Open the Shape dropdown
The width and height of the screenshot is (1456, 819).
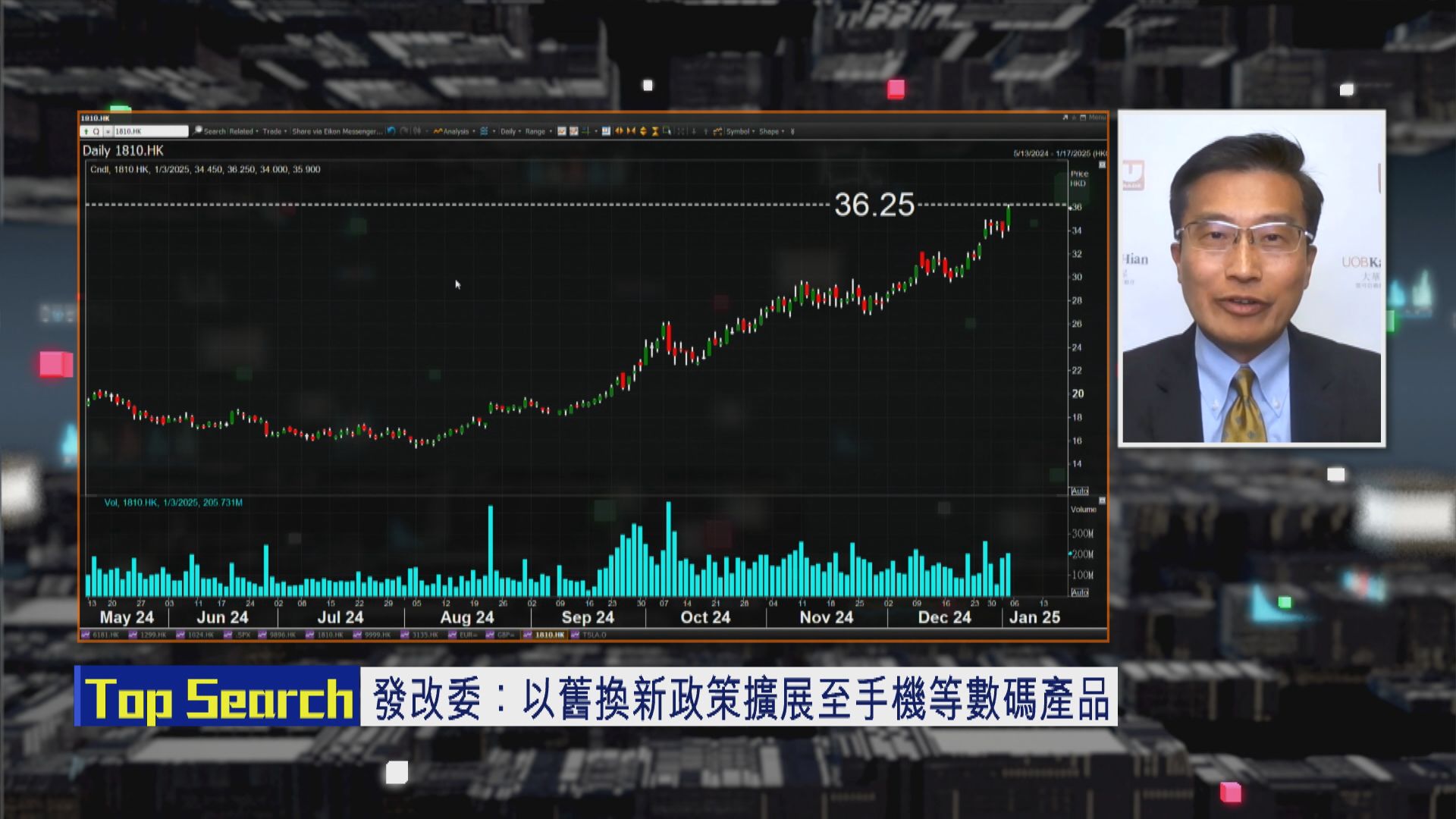[x=772, y=131]
